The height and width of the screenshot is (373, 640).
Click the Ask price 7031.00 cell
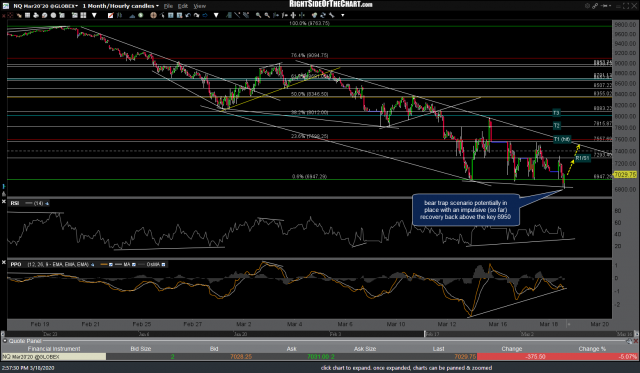click(321, 357)
